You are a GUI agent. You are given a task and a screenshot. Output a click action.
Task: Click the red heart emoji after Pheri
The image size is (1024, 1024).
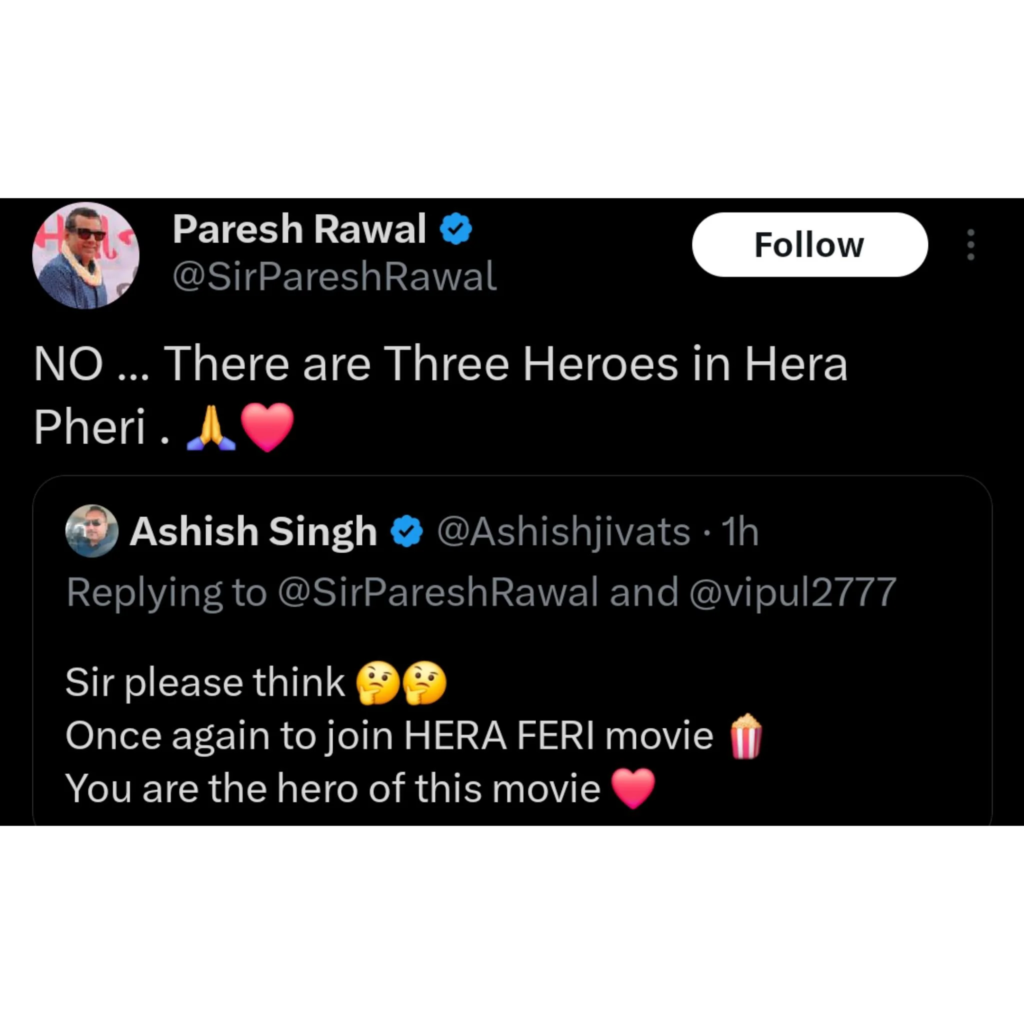268,428
